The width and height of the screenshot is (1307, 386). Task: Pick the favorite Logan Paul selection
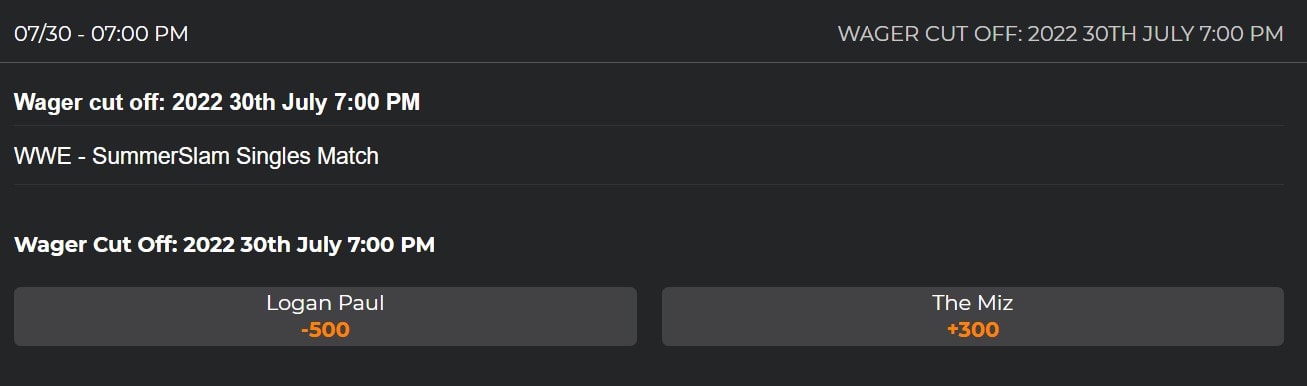(325, 316)
